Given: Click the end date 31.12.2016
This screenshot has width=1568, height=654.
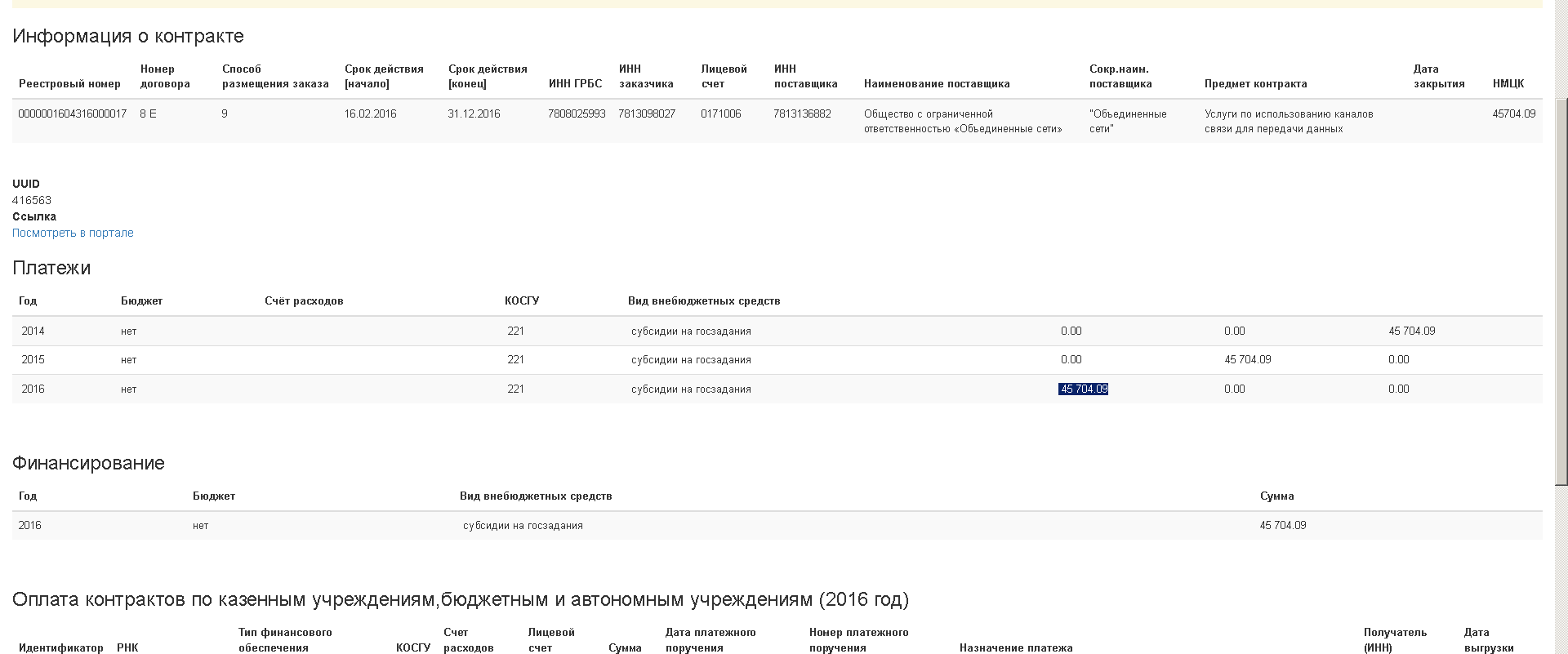Looking at the screenshot, I should pos(474,114).
